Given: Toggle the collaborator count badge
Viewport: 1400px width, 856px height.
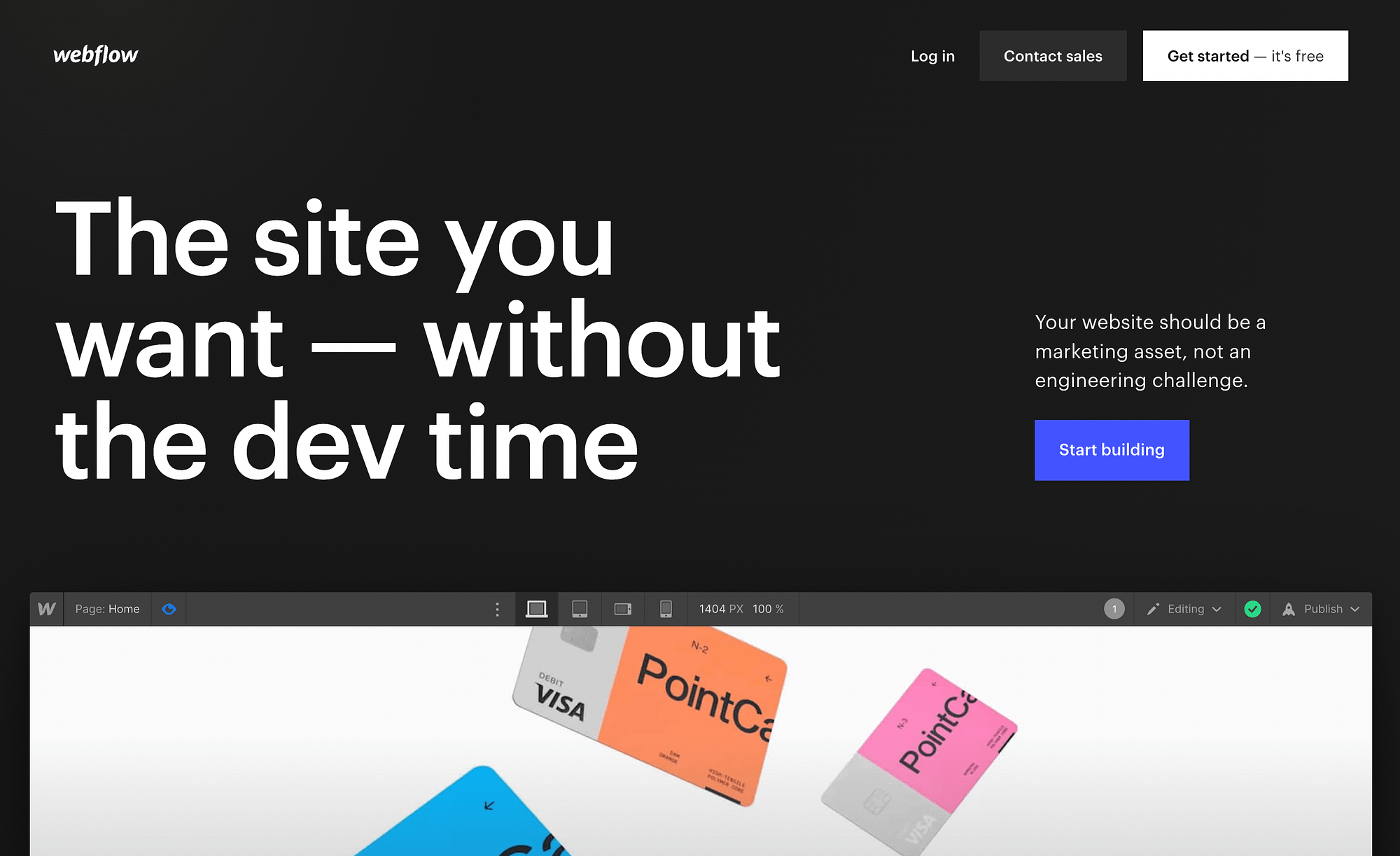Looking at the screenshot, I should coord(1112,609).
